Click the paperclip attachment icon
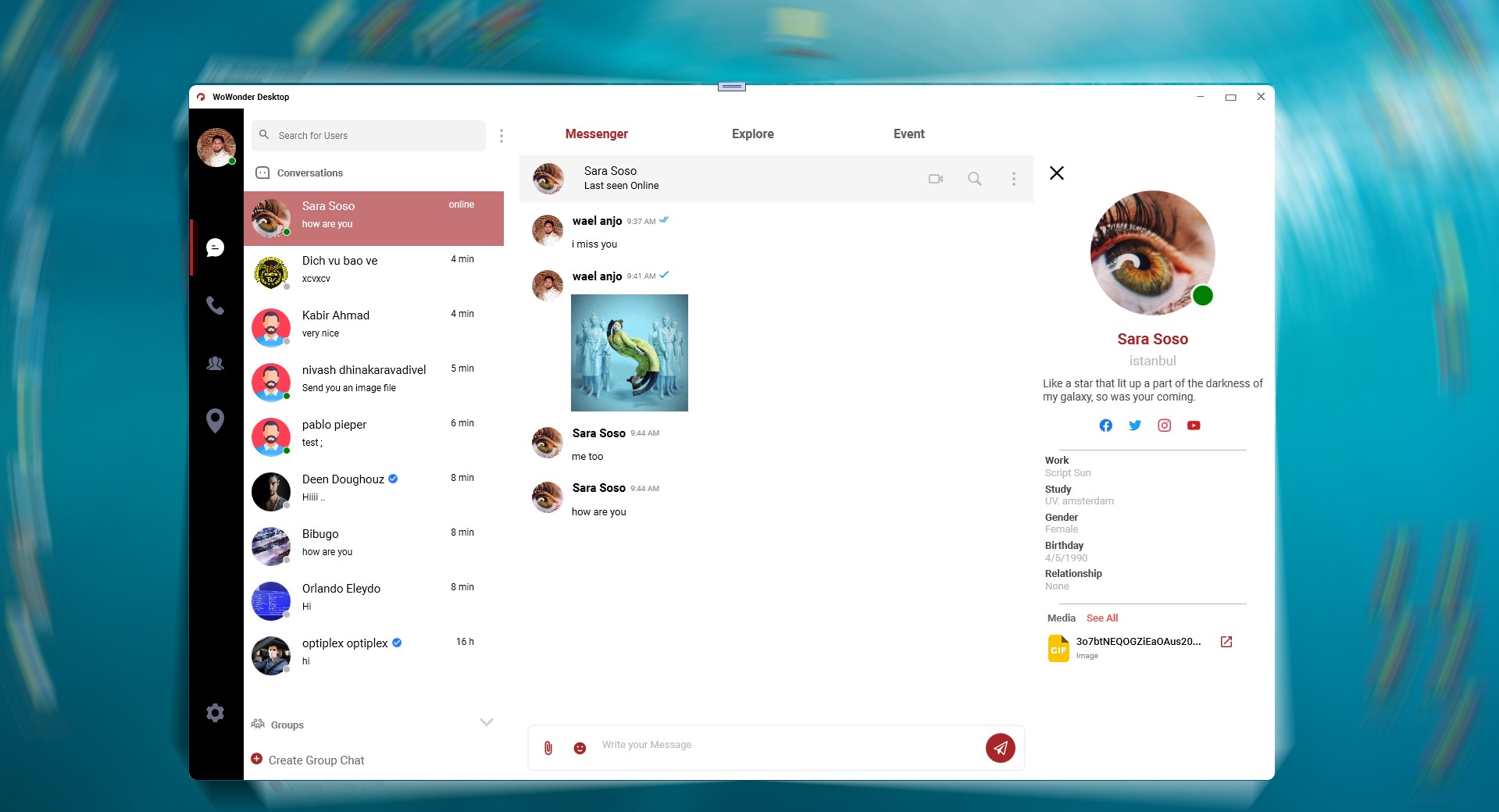 pos(548,748)
